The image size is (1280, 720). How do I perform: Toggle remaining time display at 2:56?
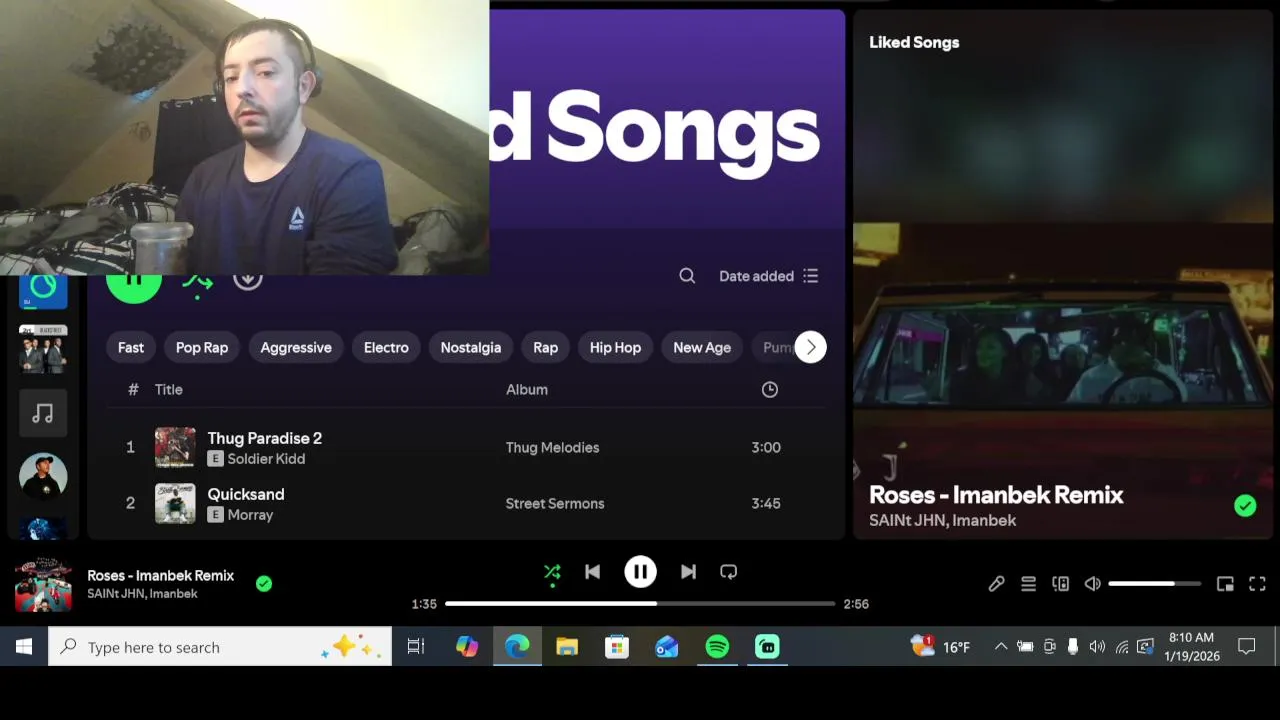coord(856,604)
